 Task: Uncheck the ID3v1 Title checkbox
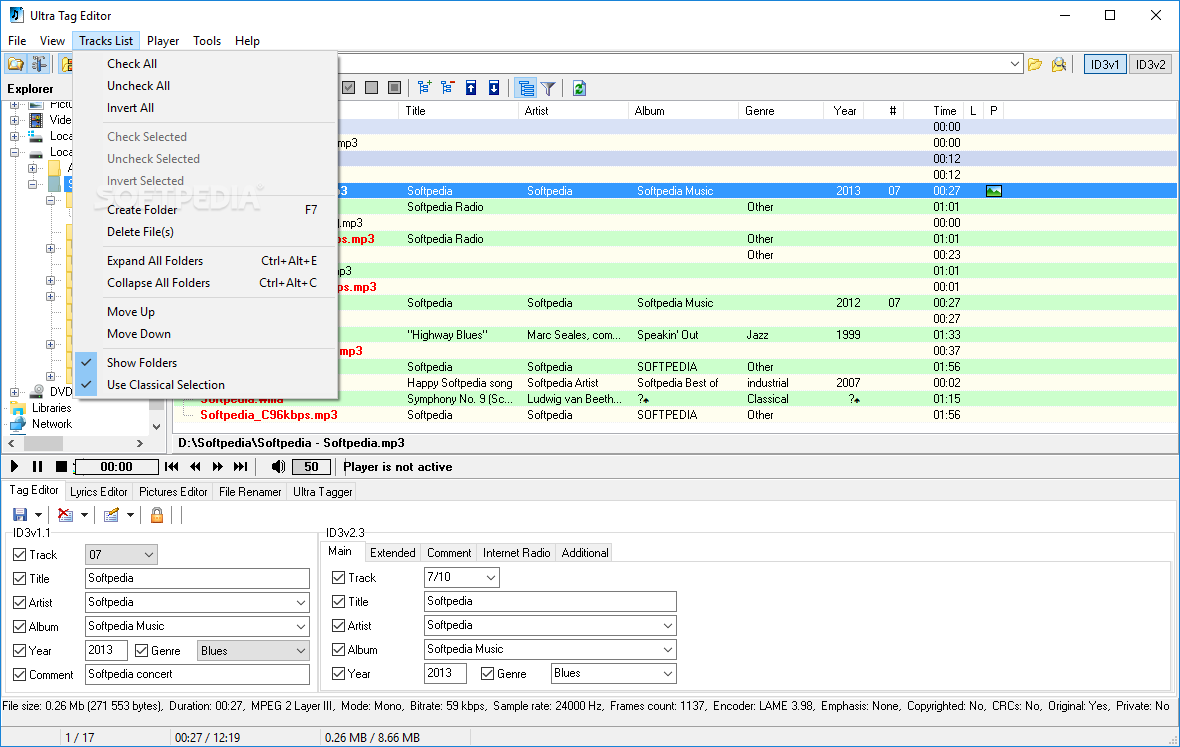tap(20, 578)
